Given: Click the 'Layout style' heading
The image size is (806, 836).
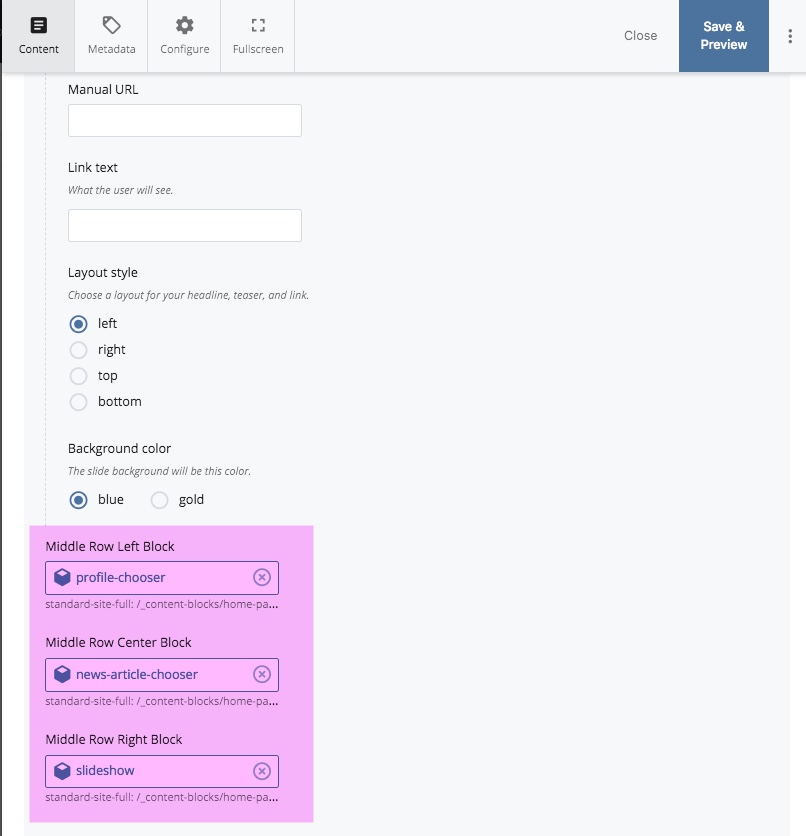Looking at the screenshot, I should click(103, 272).
